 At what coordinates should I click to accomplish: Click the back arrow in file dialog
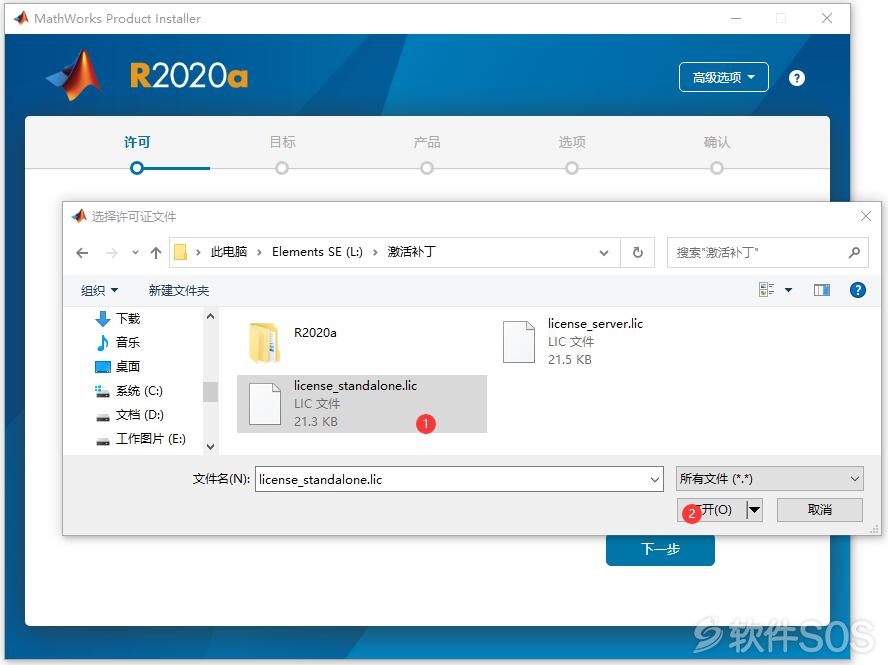(82, 253)
